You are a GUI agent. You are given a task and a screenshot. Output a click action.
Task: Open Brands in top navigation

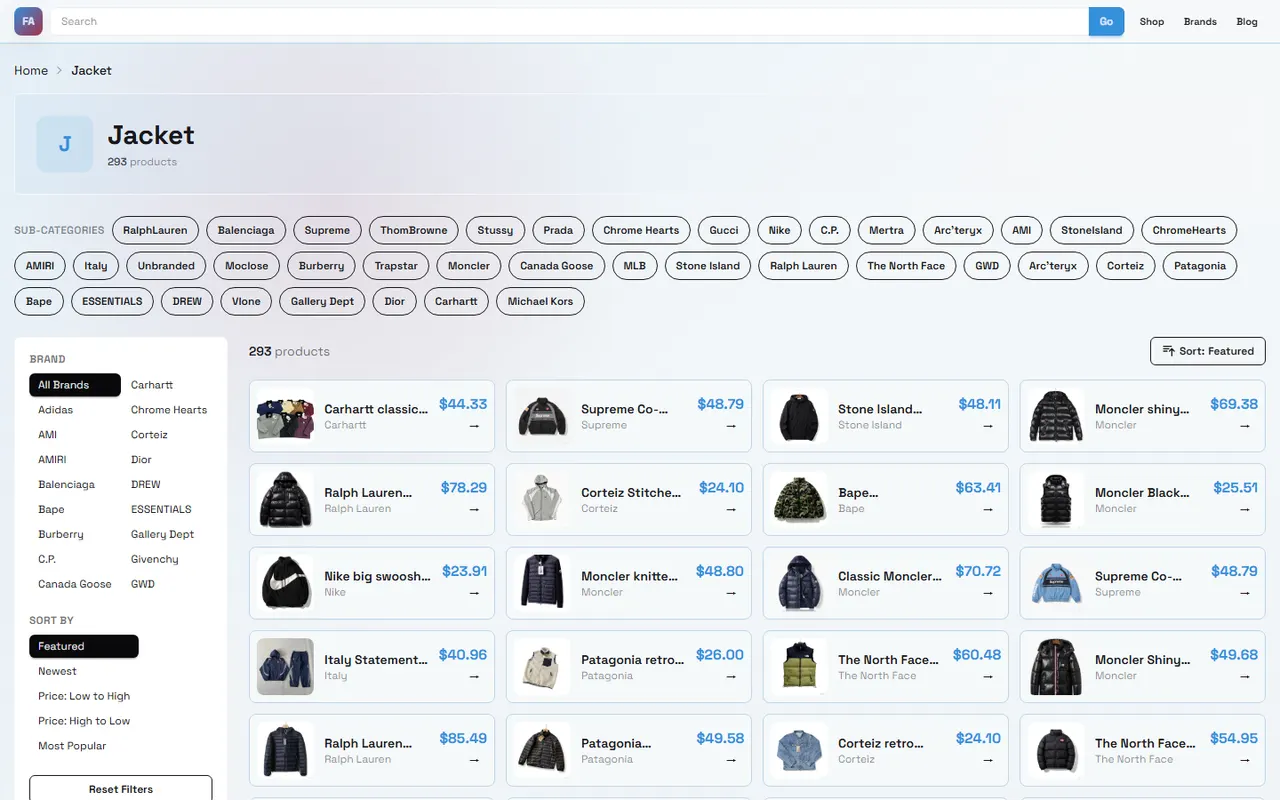(x=1200, y=21)
